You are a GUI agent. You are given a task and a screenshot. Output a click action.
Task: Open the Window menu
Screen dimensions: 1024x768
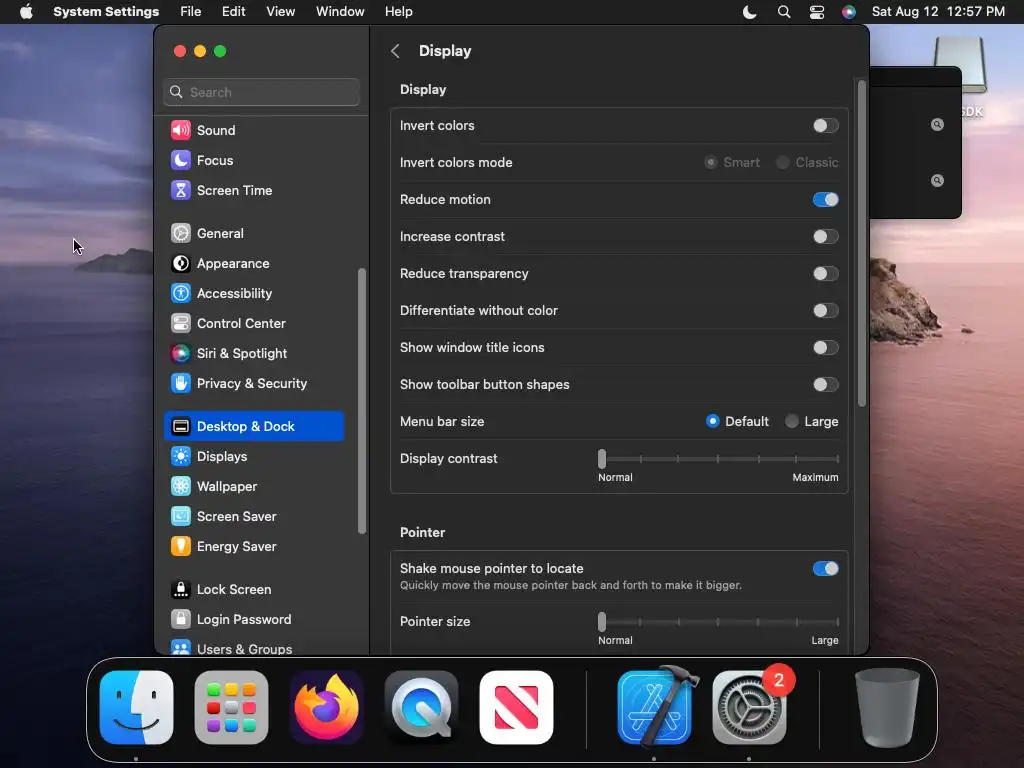pos(340,12)
